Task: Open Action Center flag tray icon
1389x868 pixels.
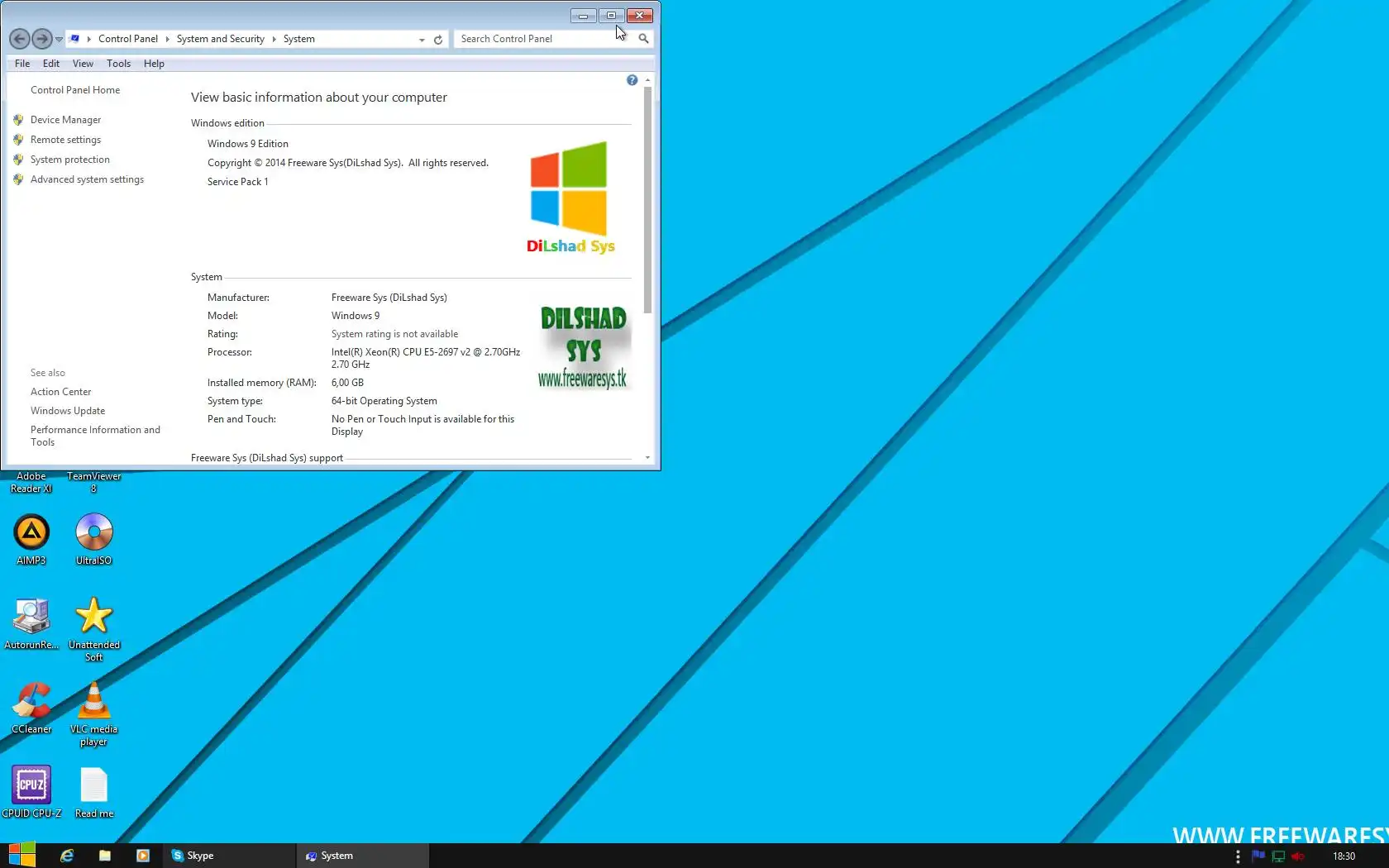Action: point(1258,856)
